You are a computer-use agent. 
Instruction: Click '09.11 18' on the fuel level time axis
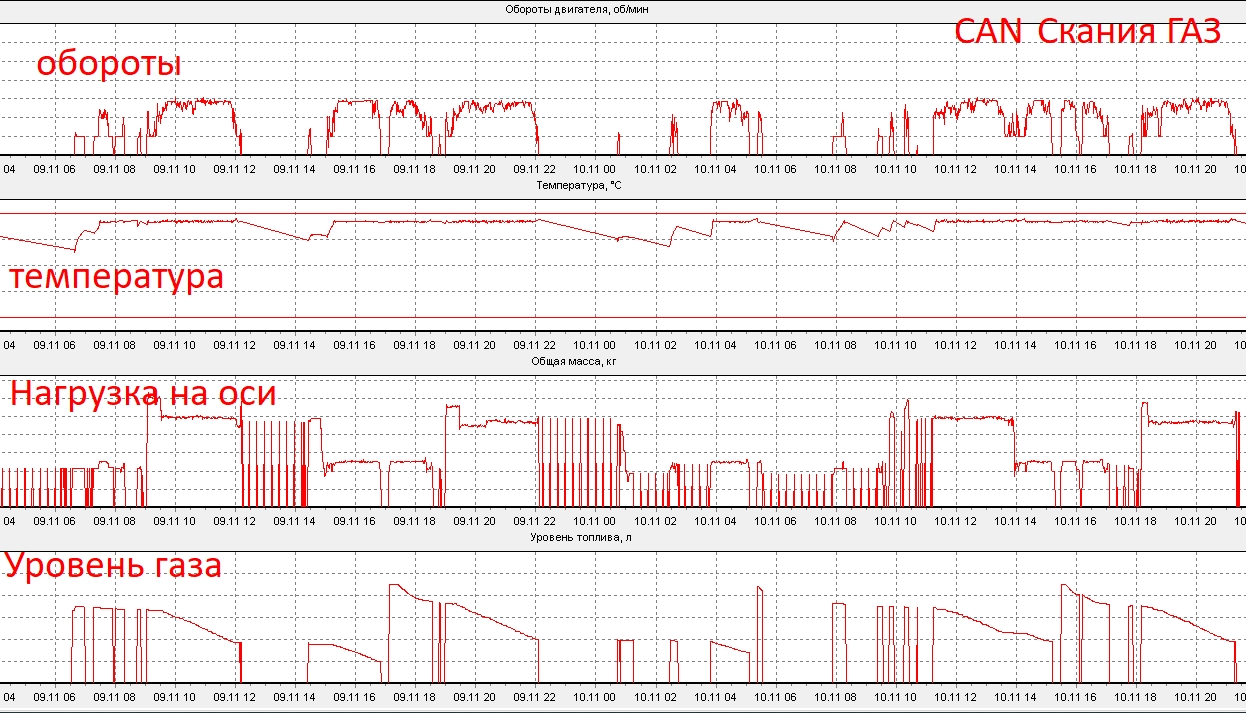(414, 696)
